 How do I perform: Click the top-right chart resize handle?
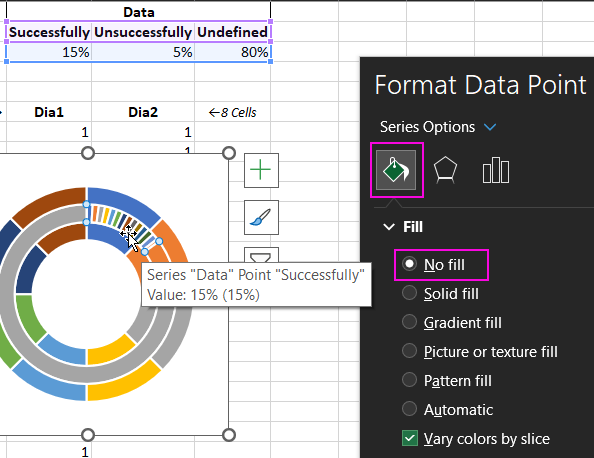click(228, 153)
